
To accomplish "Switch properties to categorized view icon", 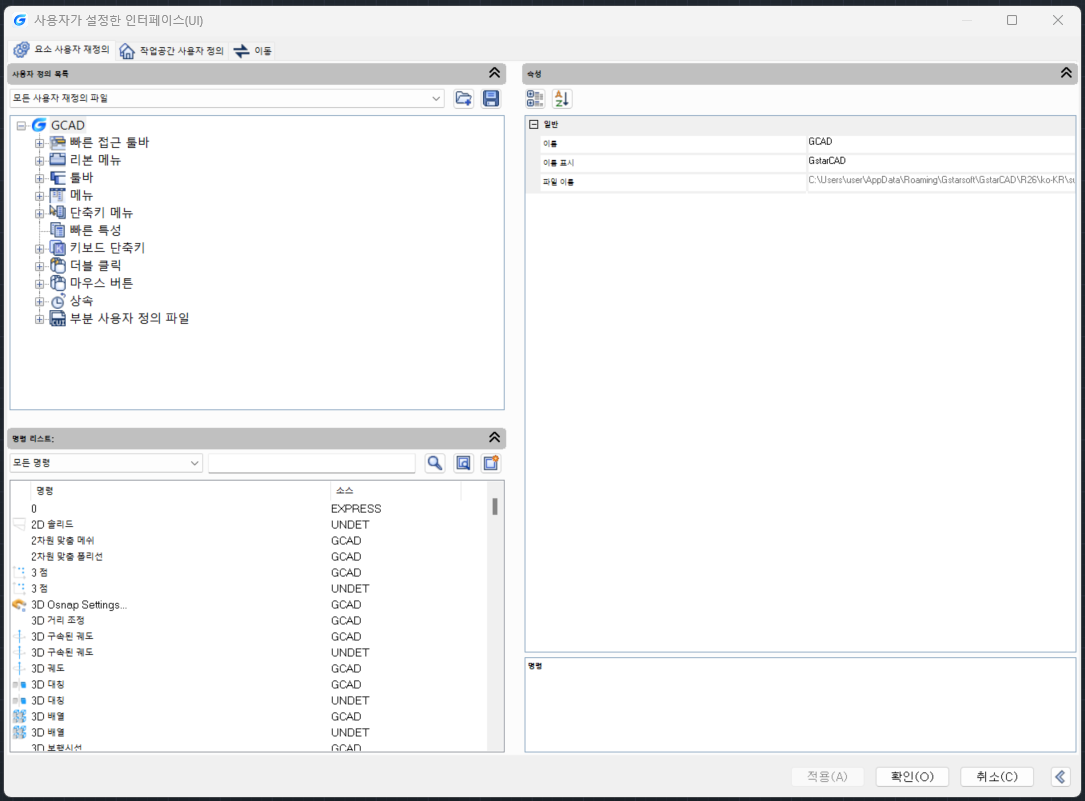I will coord(535,98).
